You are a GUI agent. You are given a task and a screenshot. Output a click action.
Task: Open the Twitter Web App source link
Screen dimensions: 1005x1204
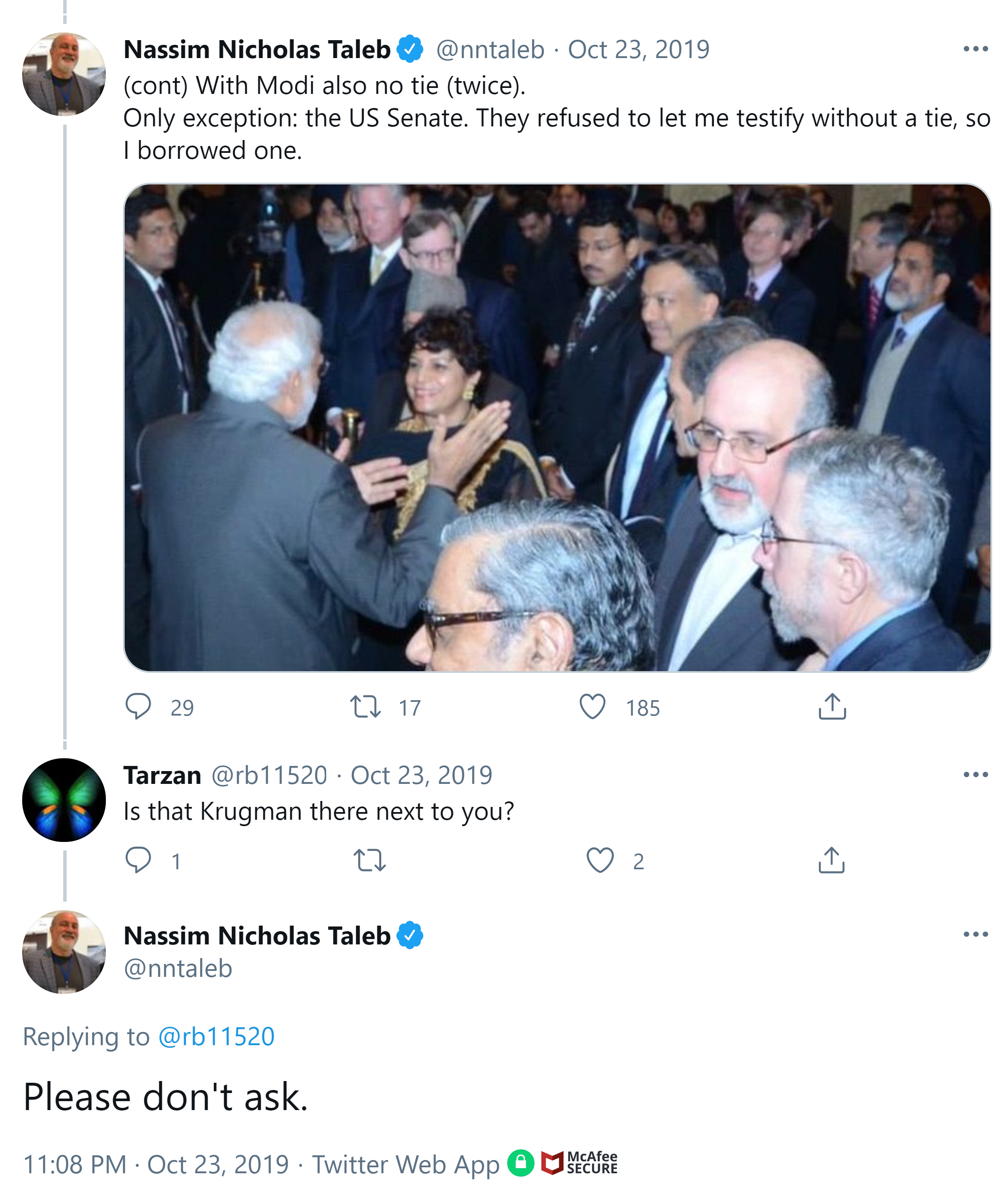[405, 1165]
